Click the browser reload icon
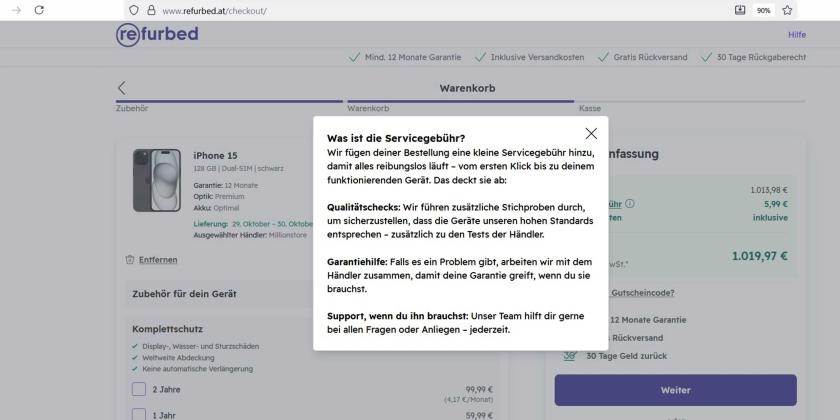840x420 pixels. pyautogui.click(x=39, y=10)
